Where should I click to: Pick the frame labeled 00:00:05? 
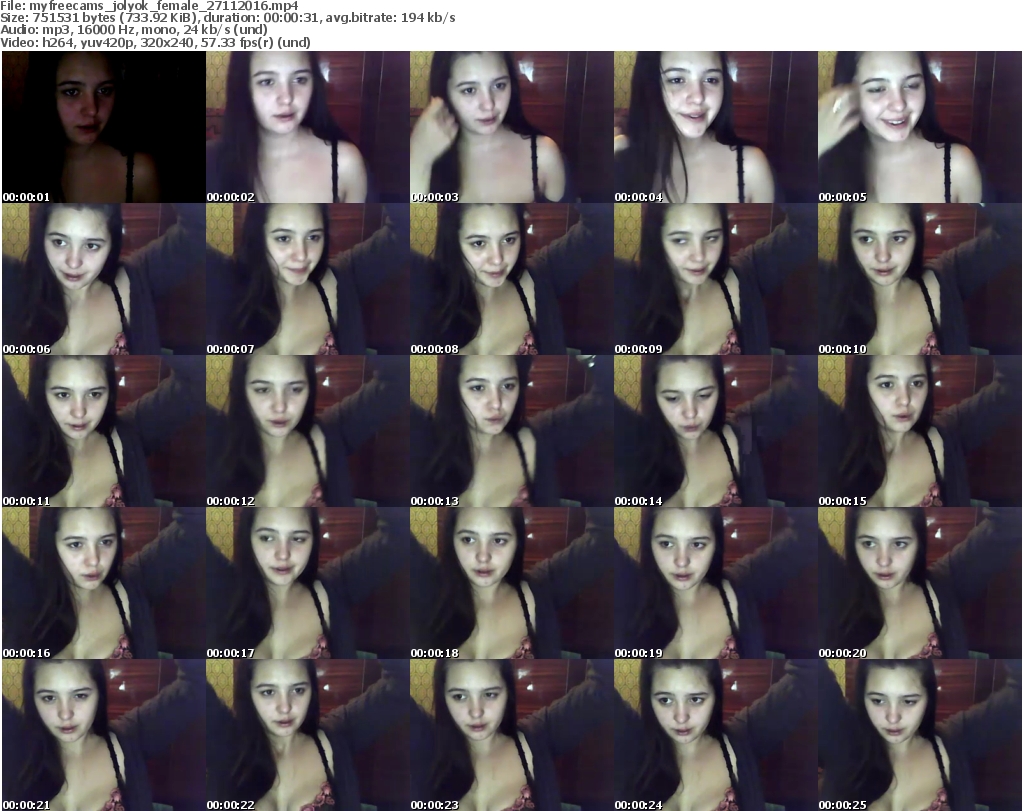pyautogui.click(x=920, y=127)
